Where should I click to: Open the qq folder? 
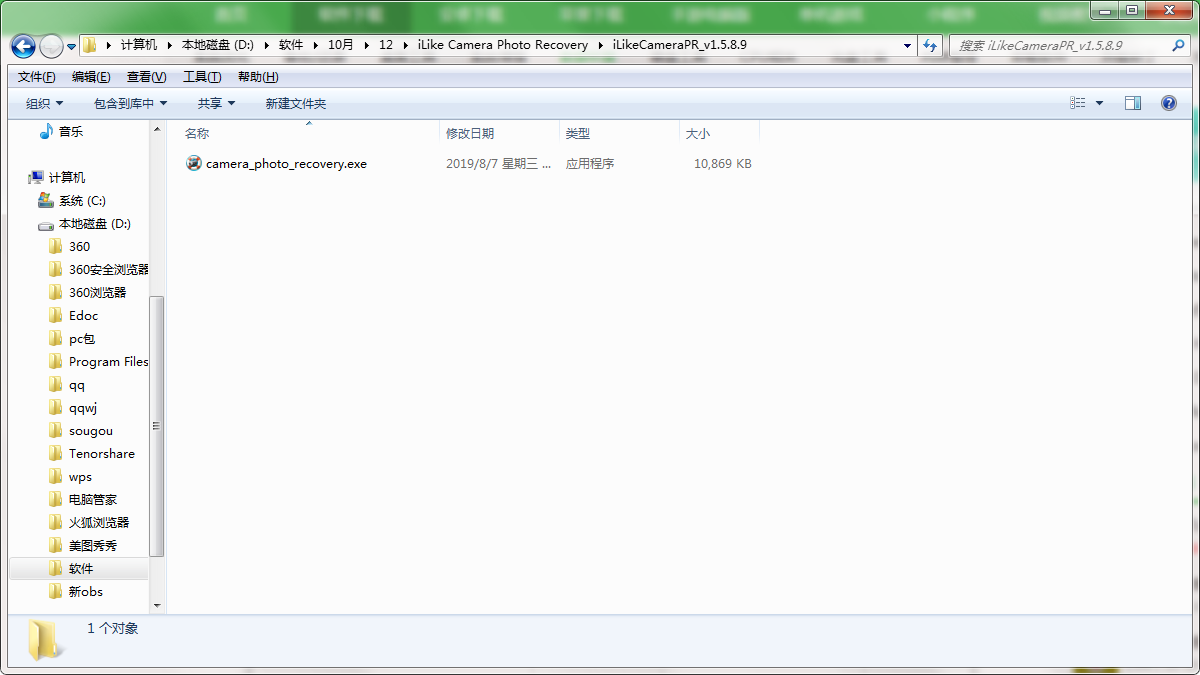coord(77,384)
